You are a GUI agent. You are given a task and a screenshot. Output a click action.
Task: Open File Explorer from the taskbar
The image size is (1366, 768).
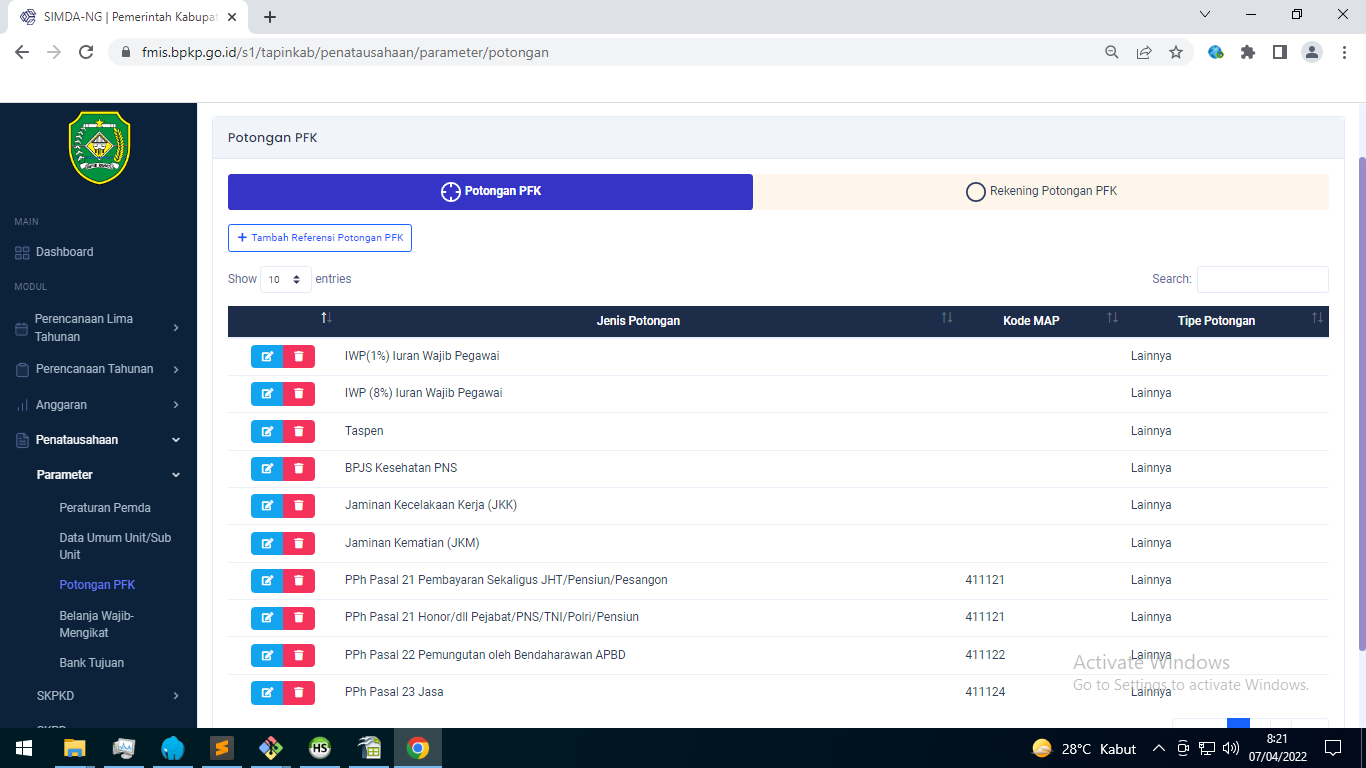pyautogui.click(x=75, y=748)
